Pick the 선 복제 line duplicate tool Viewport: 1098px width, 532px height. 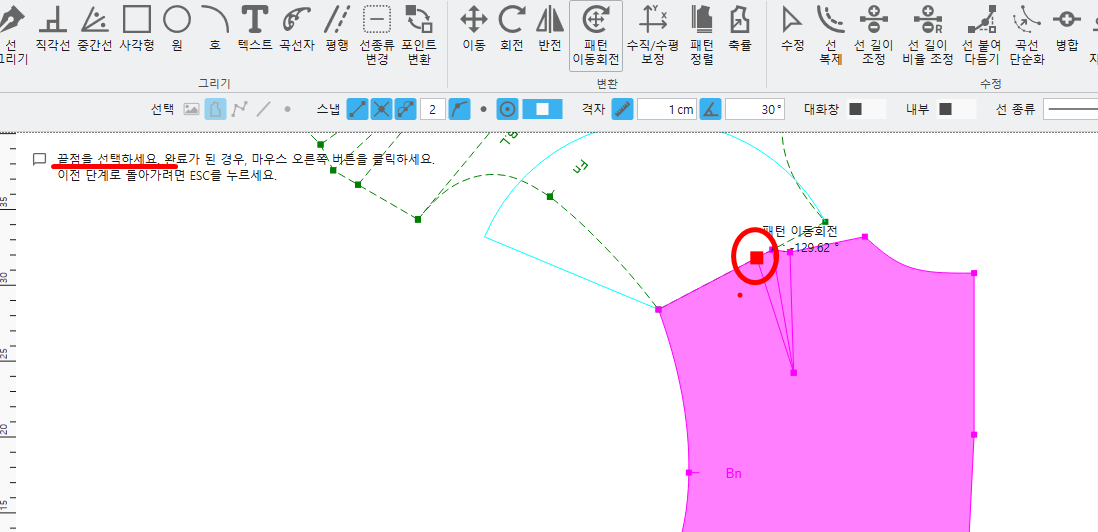pos(830,35)
